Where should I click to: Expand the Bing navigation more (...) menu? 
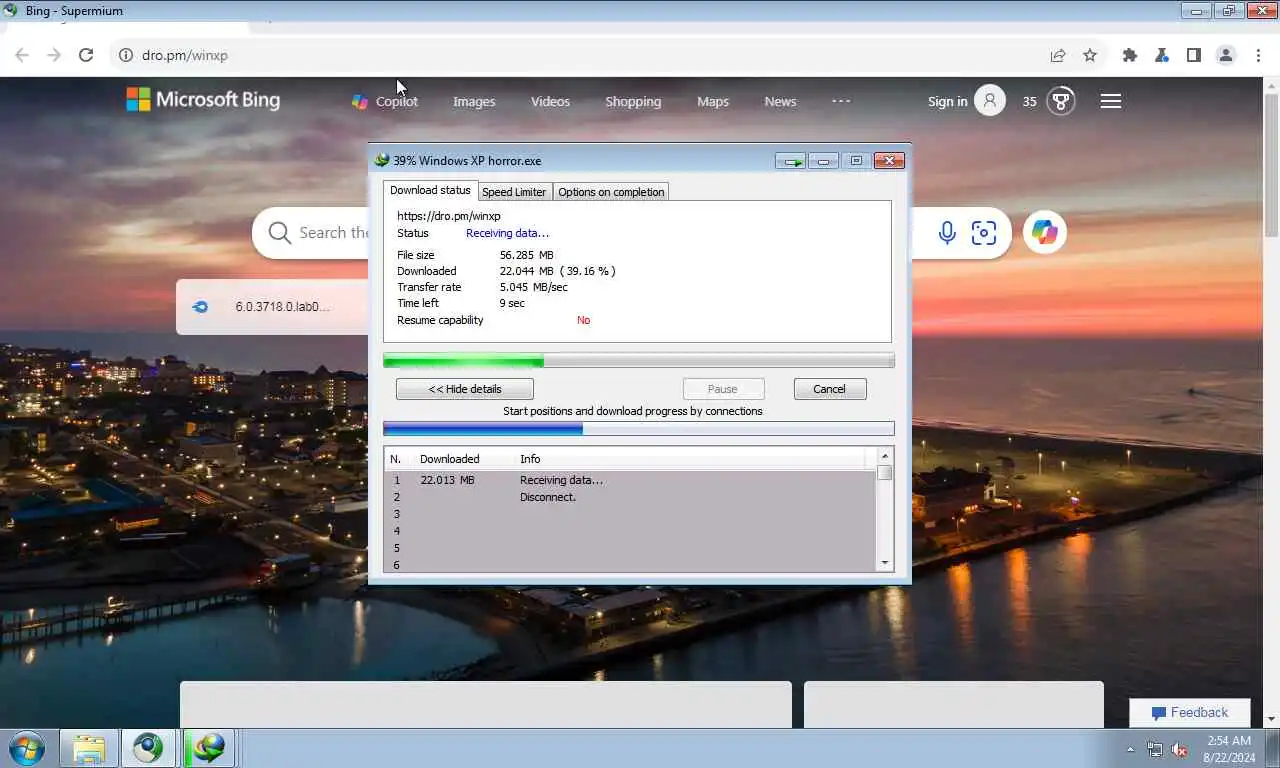click(x=841, y=100)
